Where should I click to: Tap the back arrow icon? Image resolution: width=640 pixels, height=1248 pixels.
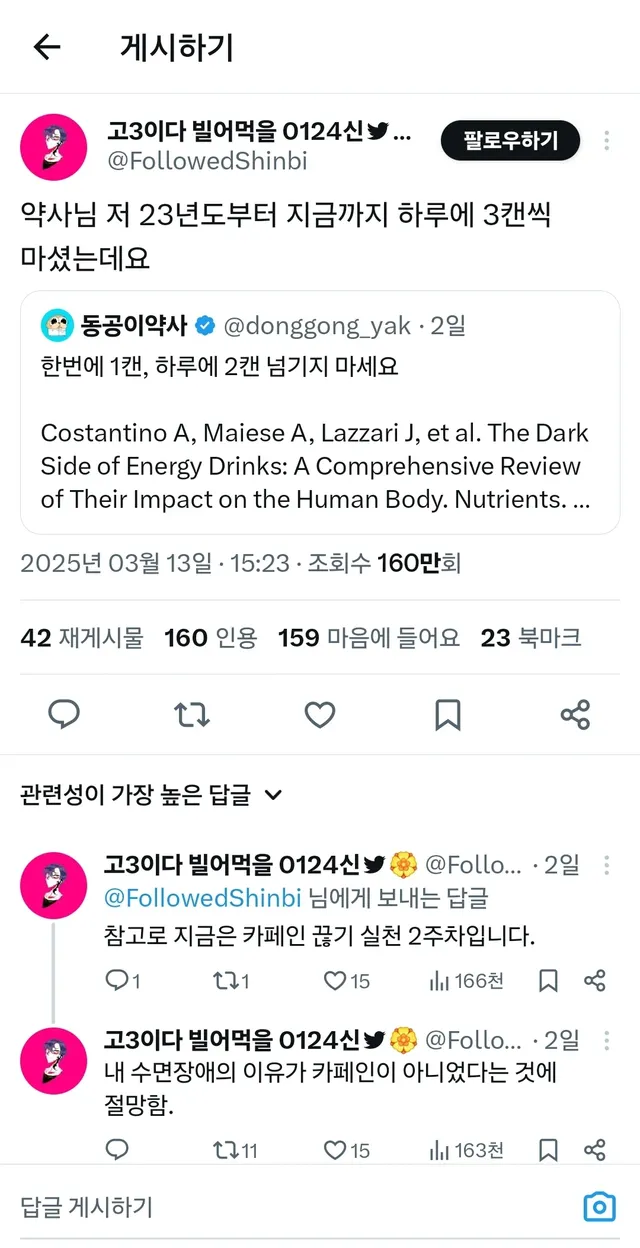(x=47, y=46)
